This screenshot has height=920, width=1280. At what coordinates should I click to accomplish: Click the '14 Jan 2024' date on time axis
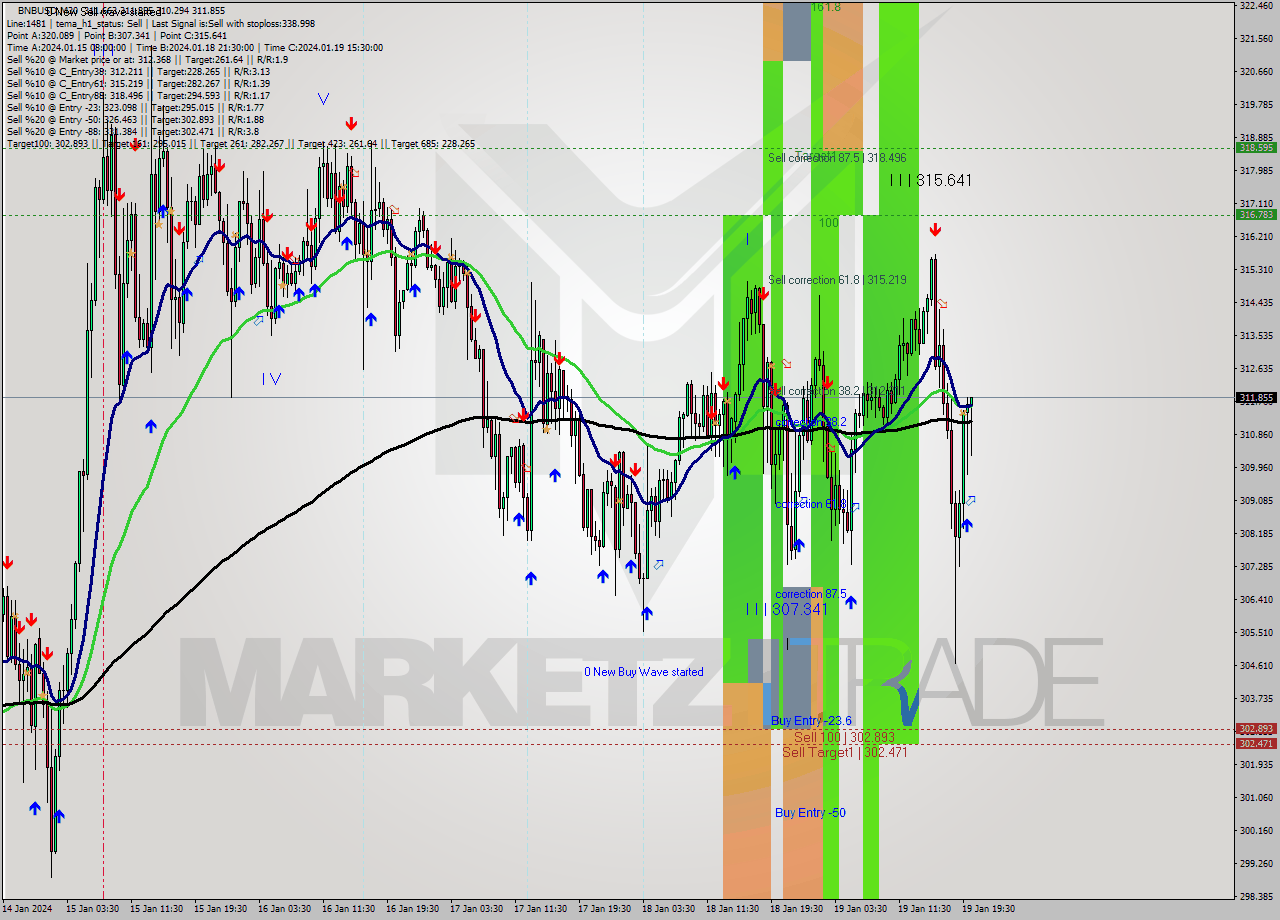click(x=26, y=909)
